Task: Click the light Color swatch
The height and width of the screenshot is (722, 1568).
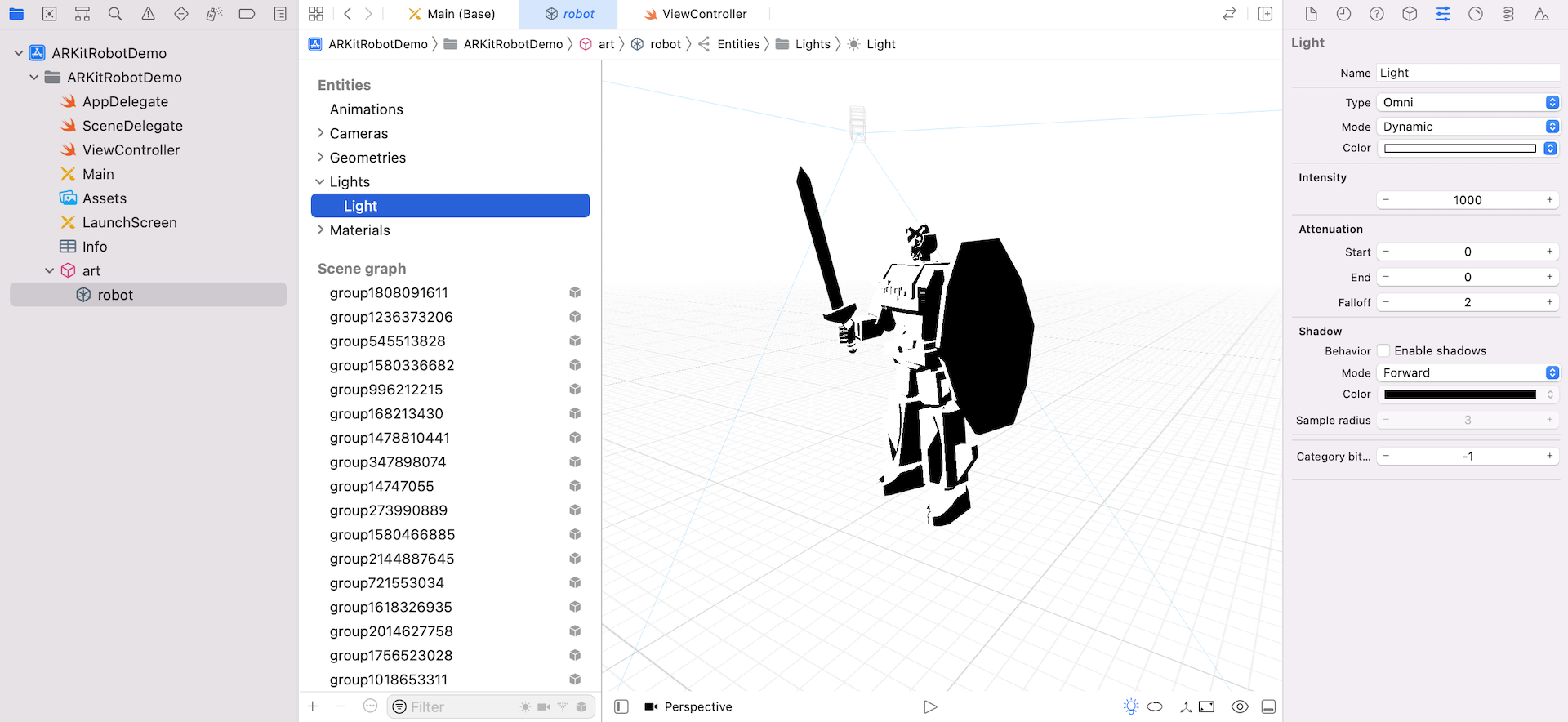Action: tap(1459, 149)
